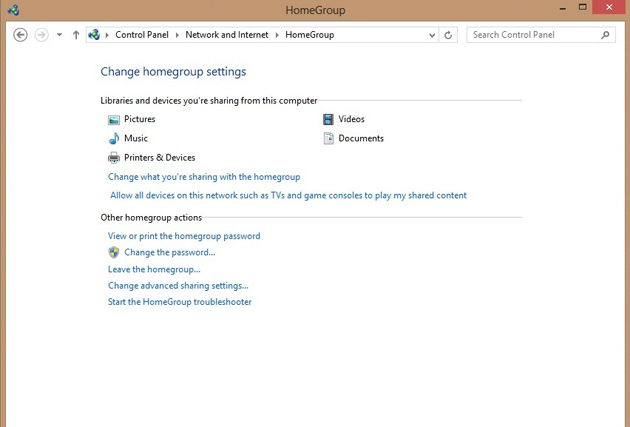This screenshot has height=427, width=630.
Task: Open View or print homegroup password
Action: [x=184, y=236]
